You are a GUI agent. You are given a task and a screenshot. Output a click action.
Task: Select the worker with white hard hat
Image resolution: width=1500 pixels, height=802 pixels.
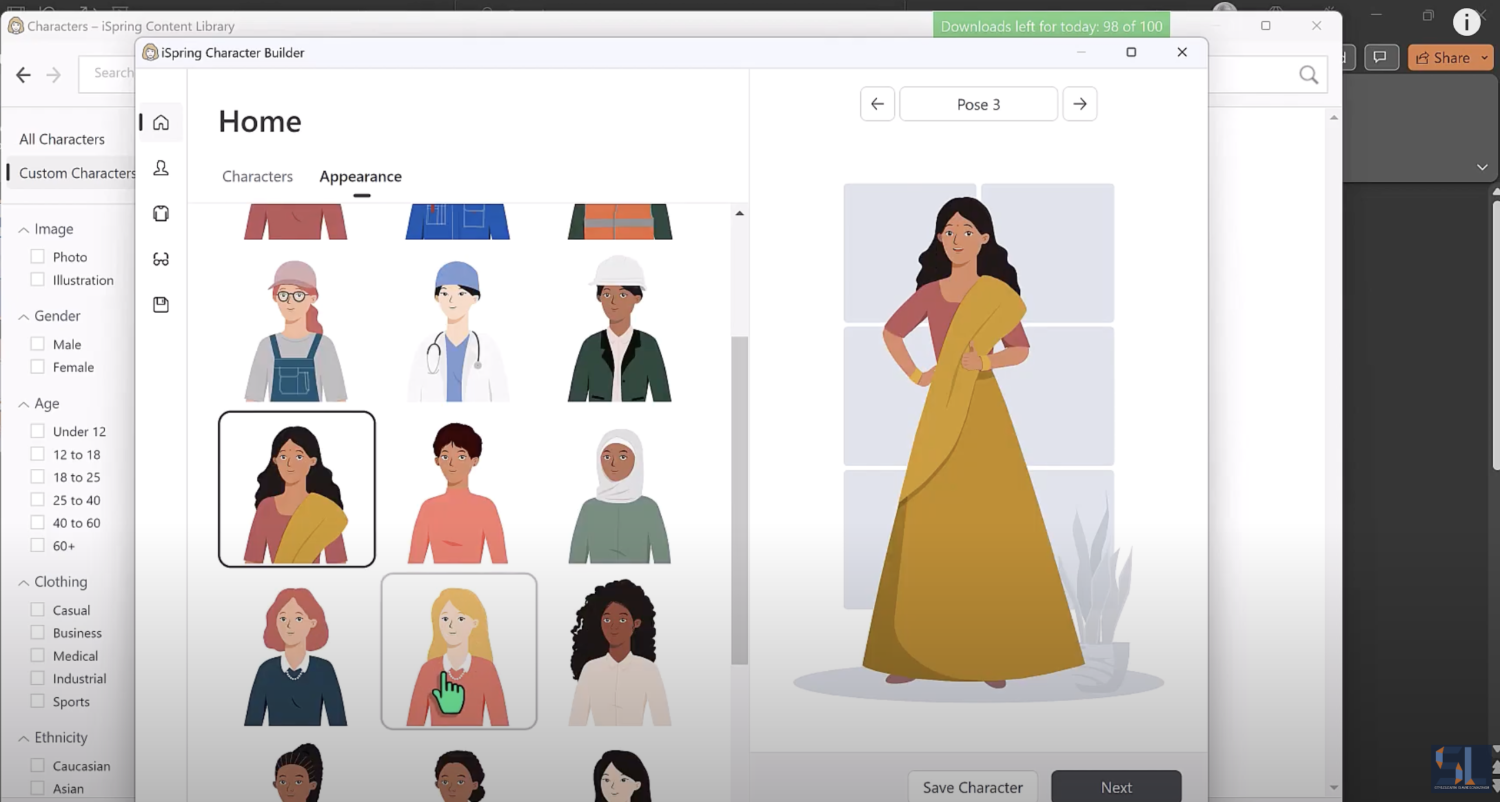coord(620,329)
